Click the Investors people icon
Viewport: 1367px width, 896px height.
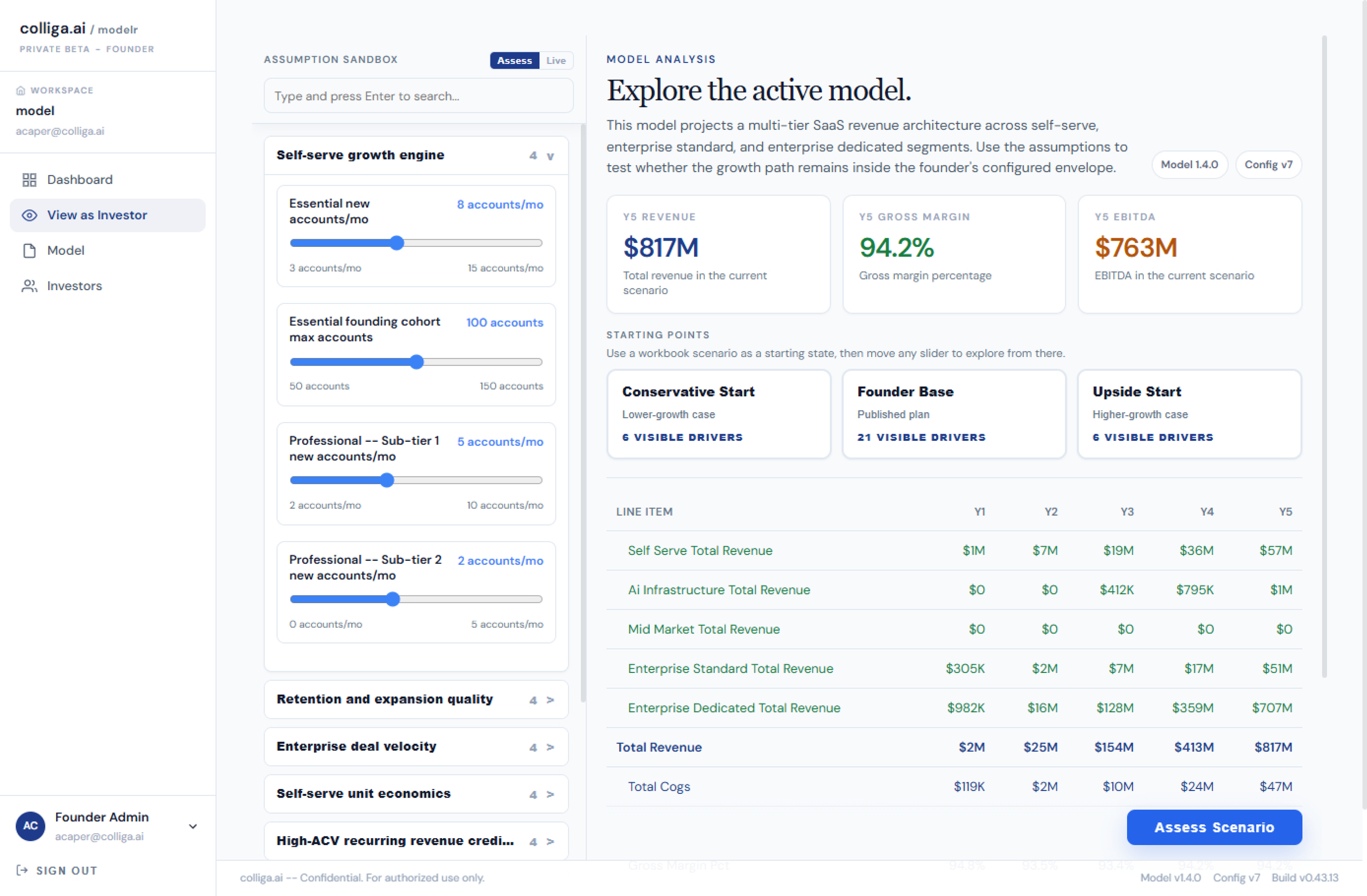(29, 286)
